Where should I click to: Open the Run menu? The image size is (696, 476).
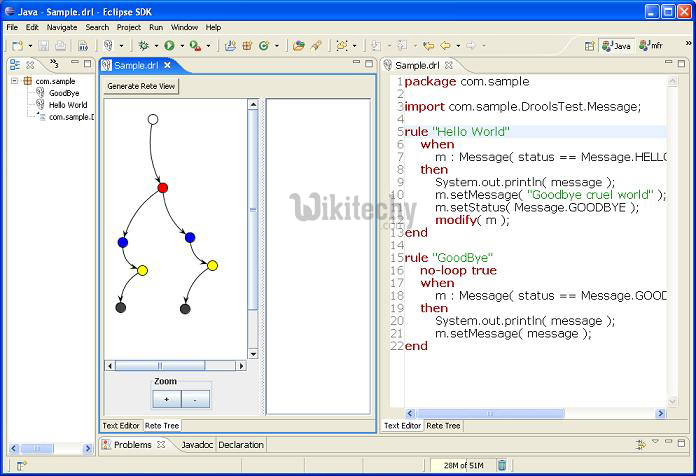[156, 27]
